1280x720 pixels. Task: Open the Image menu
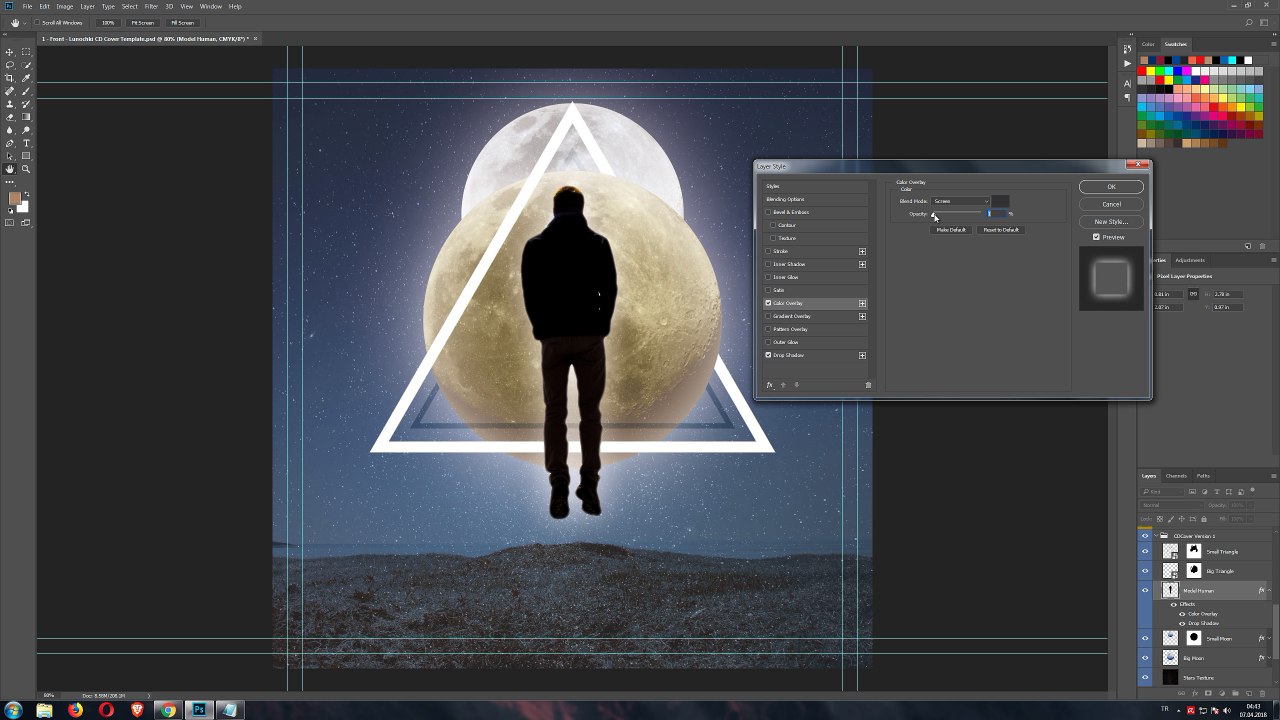[x=64, y=6]
